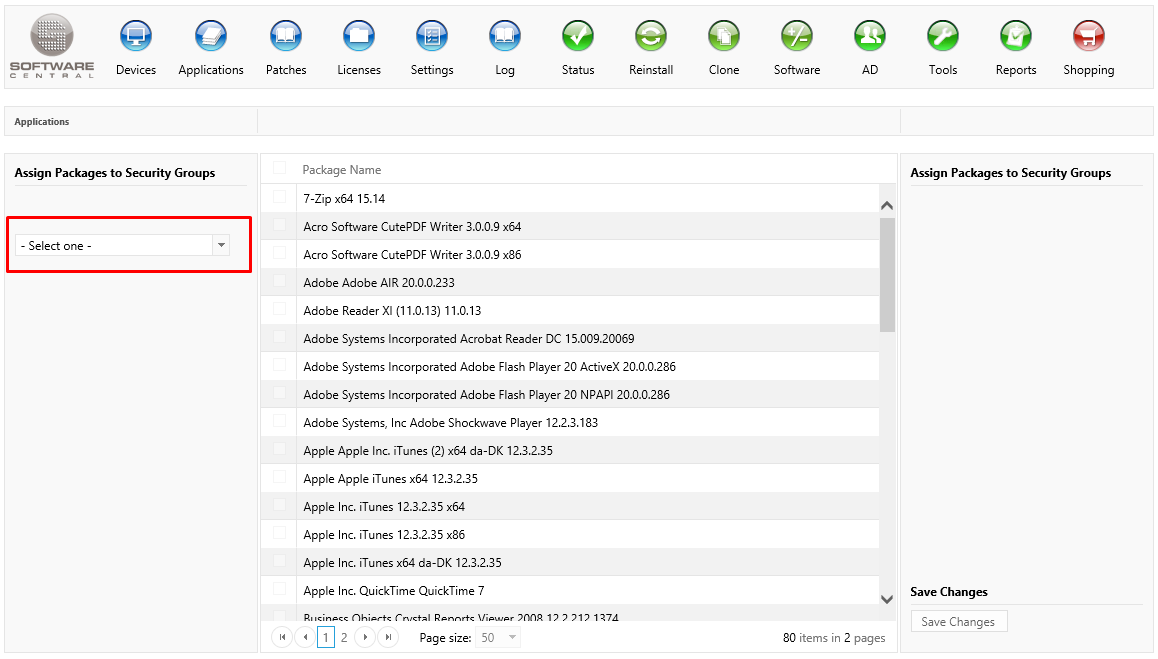
Task: Go to page 2 of packages
Action: point(344,637)
